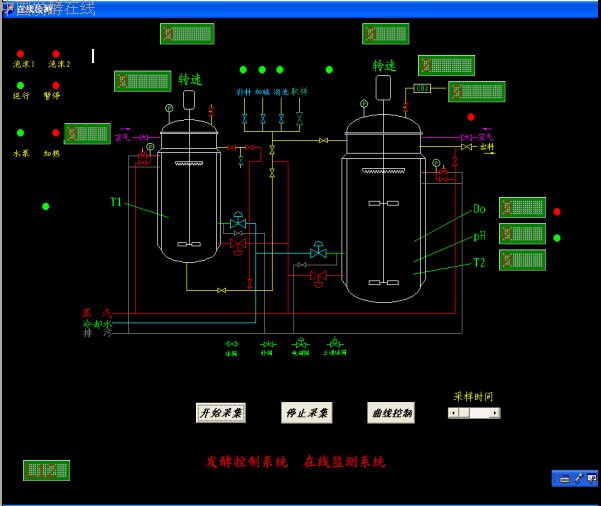Click the 暂停 red status light
Screen dimensions: 601x506
(x=55, y=86)
